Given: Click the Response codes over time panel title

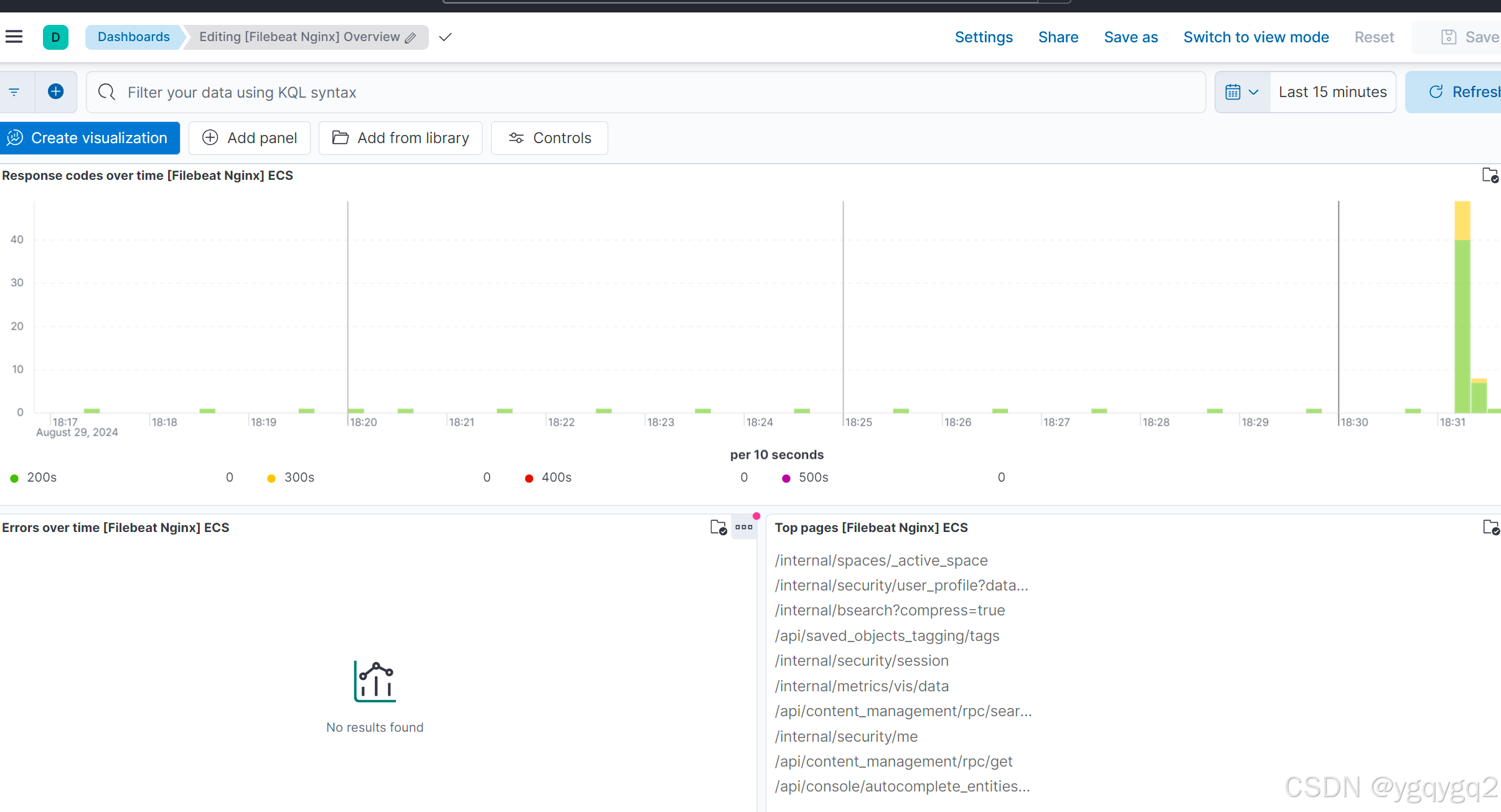Looking at the screenshot, I should tap(148, 175).
